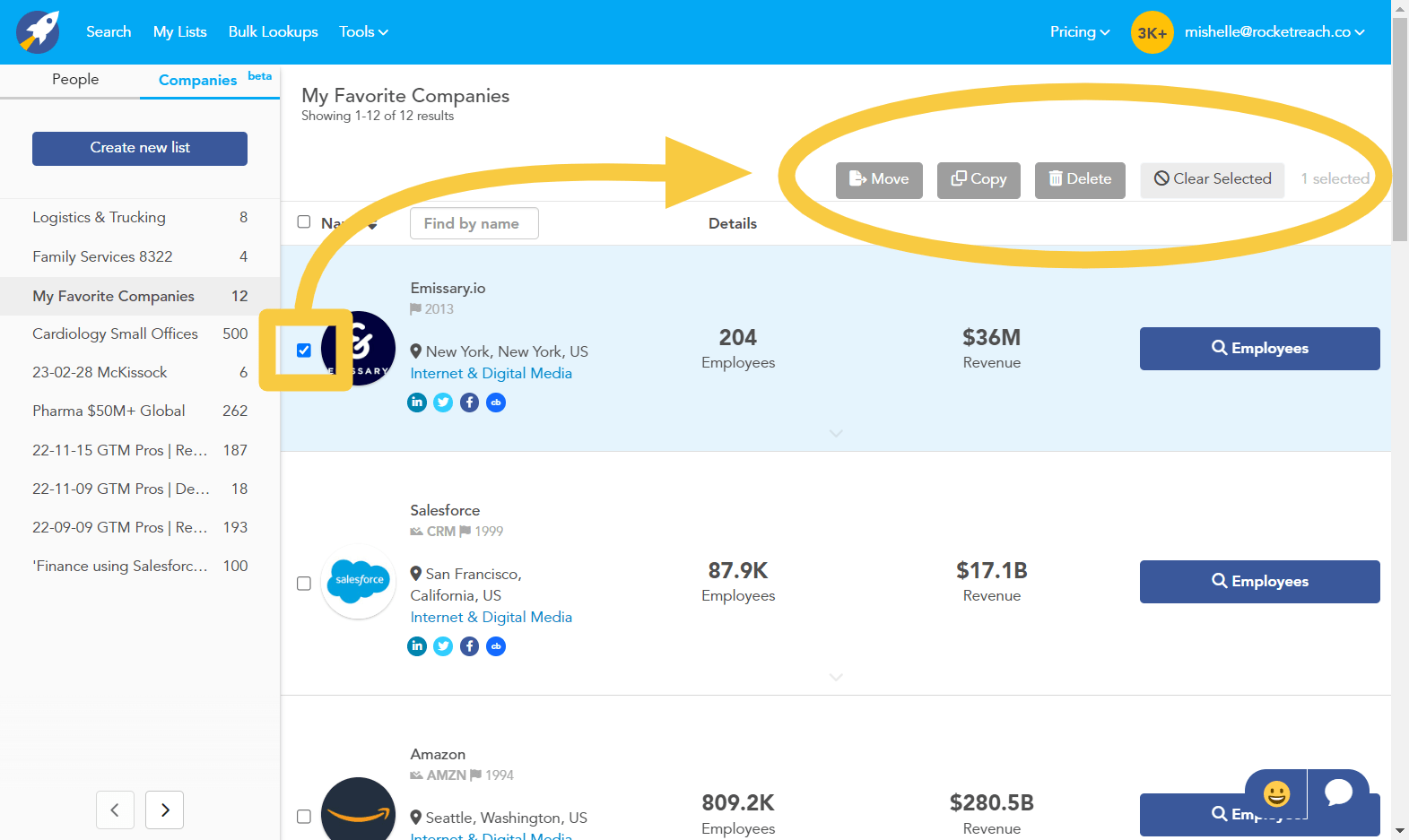Click the Create new list button
This screenshot has height=840, width=1409.
(x=140, y=149)
